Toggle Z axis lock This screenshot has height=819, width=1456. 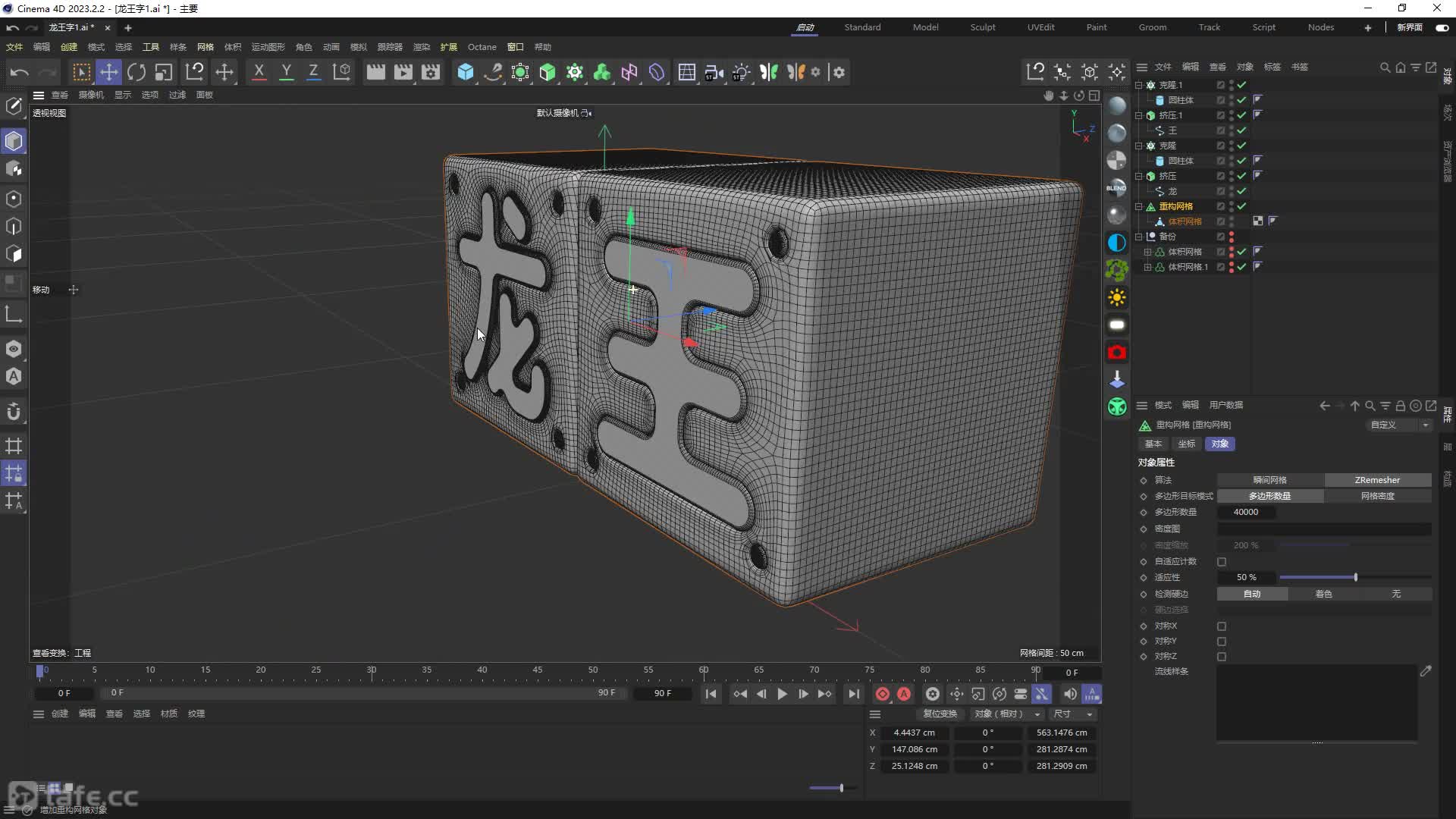313,72
